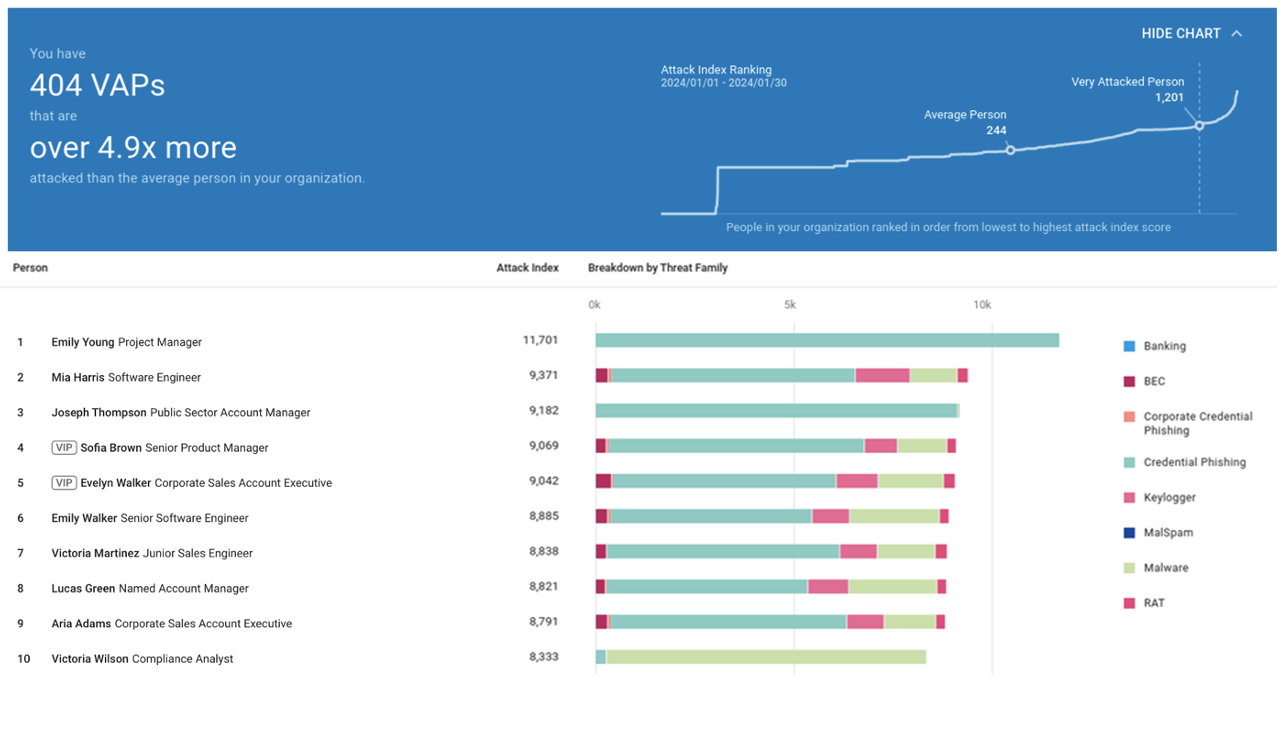Image resolution: width=1286 pixels, height=752 pixels.
Task: Click the MalSpam legend swatch
Action: pos(1129,533)
